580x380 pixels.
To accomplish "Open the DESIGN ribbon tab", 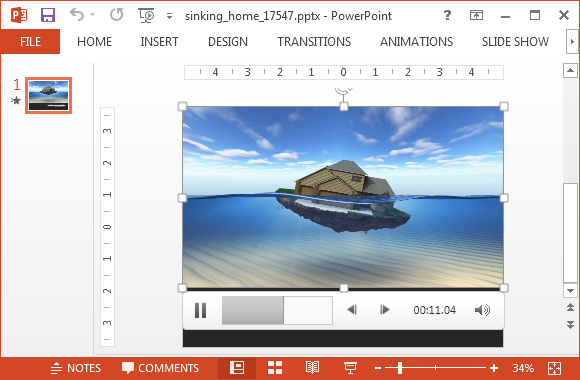I will pos(228,41).
